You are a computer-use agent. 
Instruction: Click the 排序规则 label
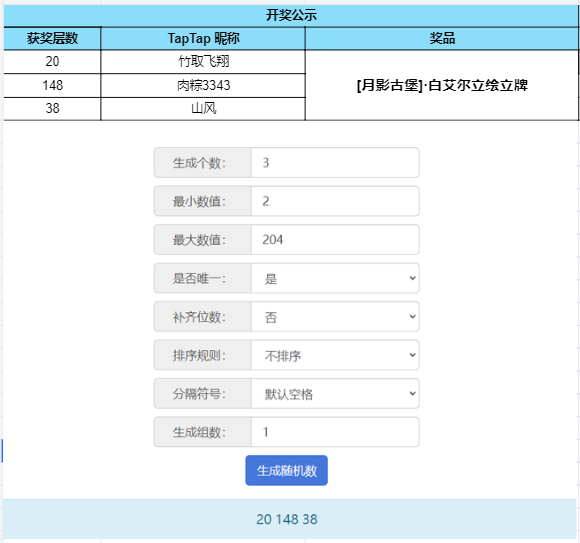pos(203,355)
